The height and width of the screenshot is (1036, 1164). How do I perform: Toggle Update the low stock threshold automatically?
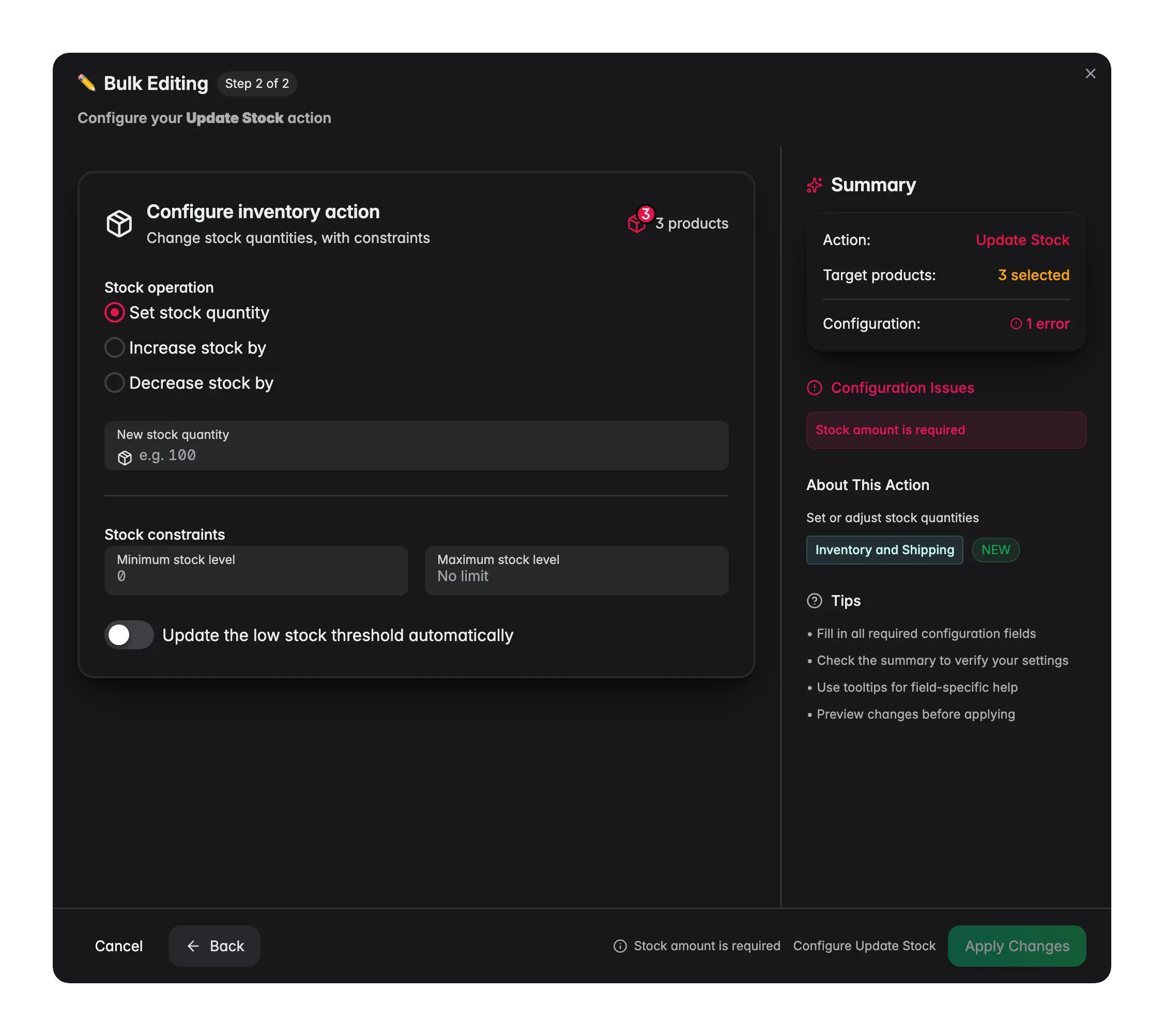click(x=129, y=635)
